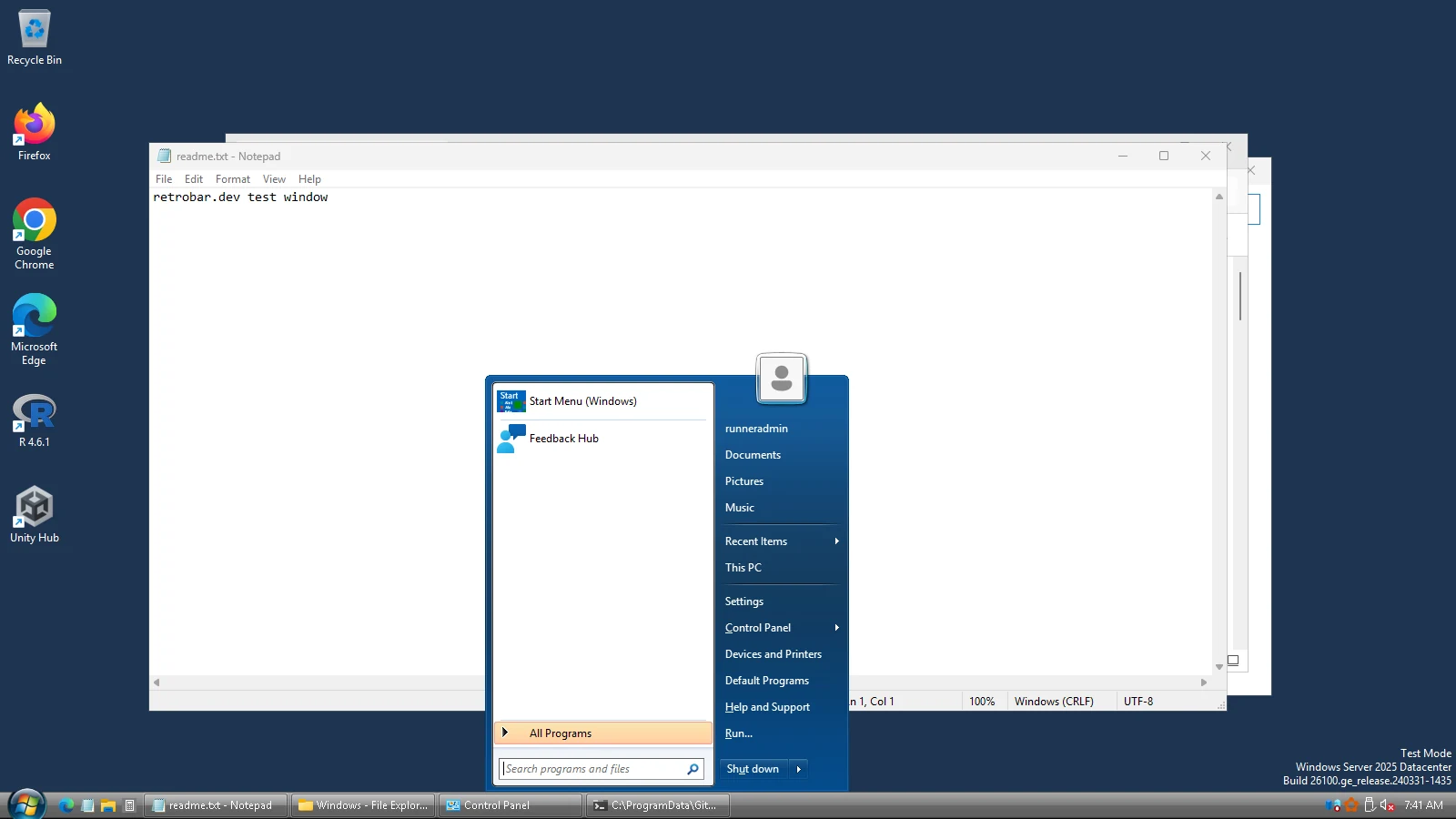1456x819 pixels.
Task: Switch to C:\ProgramData\Git taskbar button
Action: coord(658,805)
